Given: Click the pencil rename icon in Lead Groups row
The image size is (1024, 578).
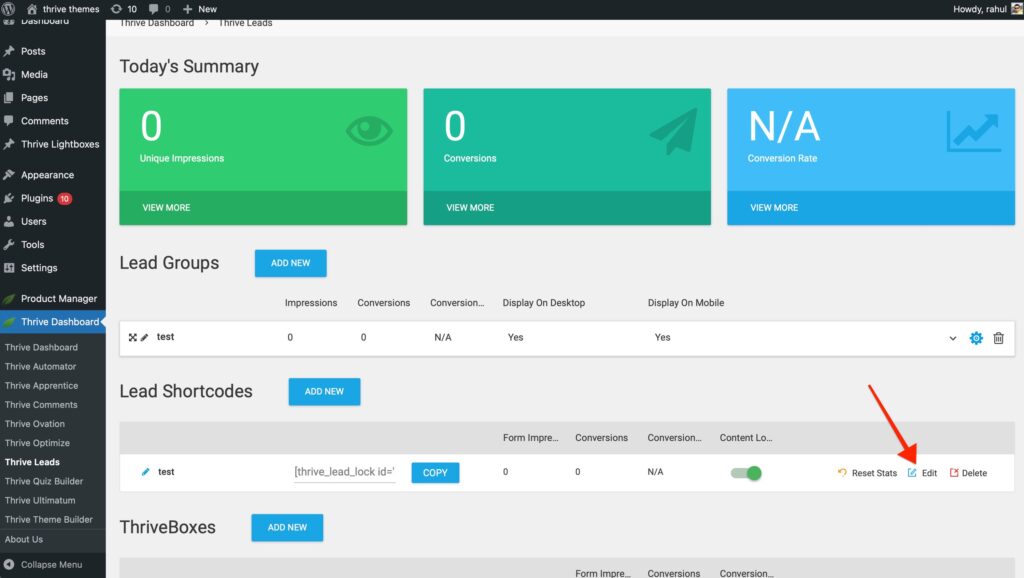Looking at the screenshot, I should [x=145, y=338].
